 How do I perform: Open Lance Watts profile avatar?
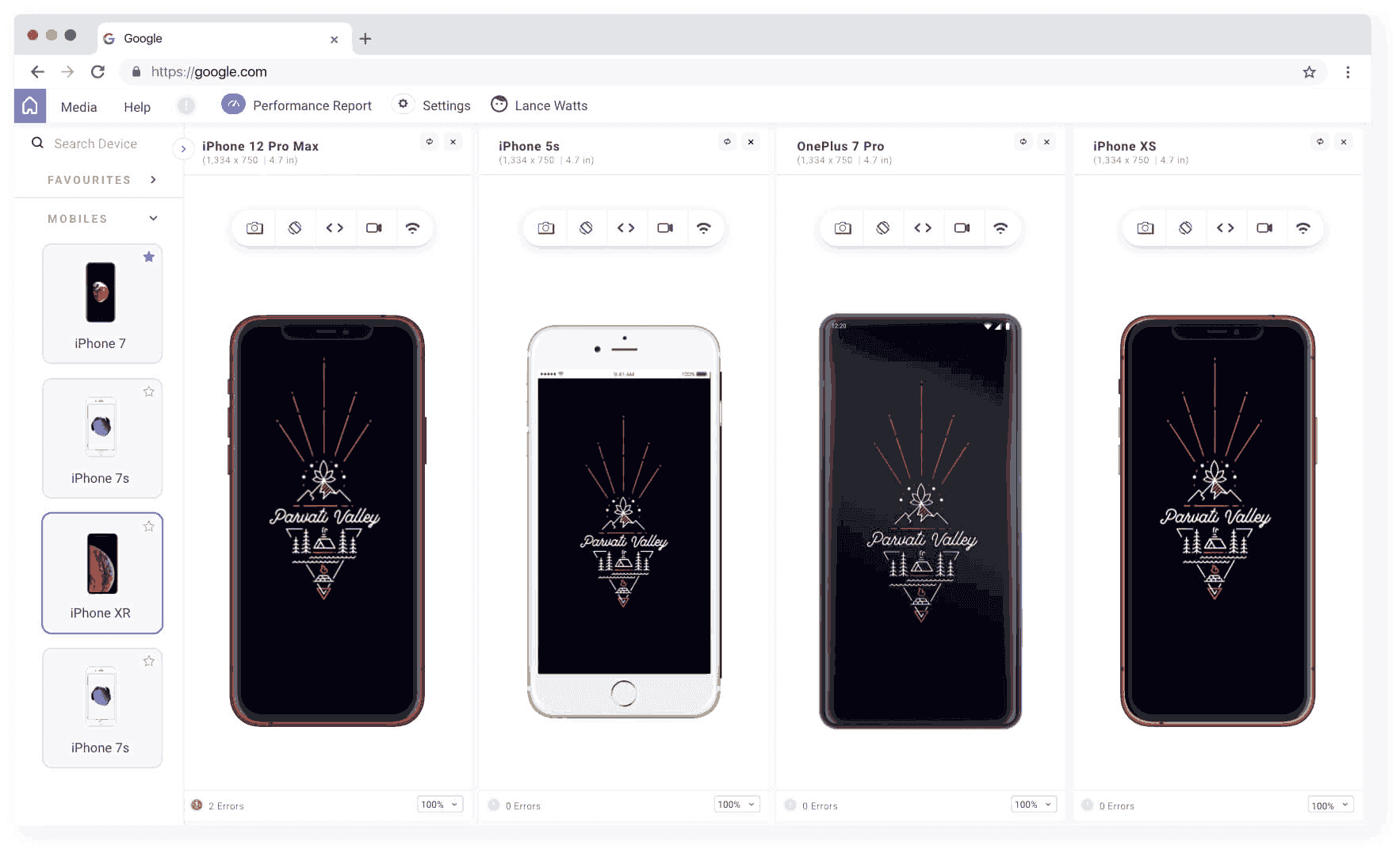click(499, 104)
